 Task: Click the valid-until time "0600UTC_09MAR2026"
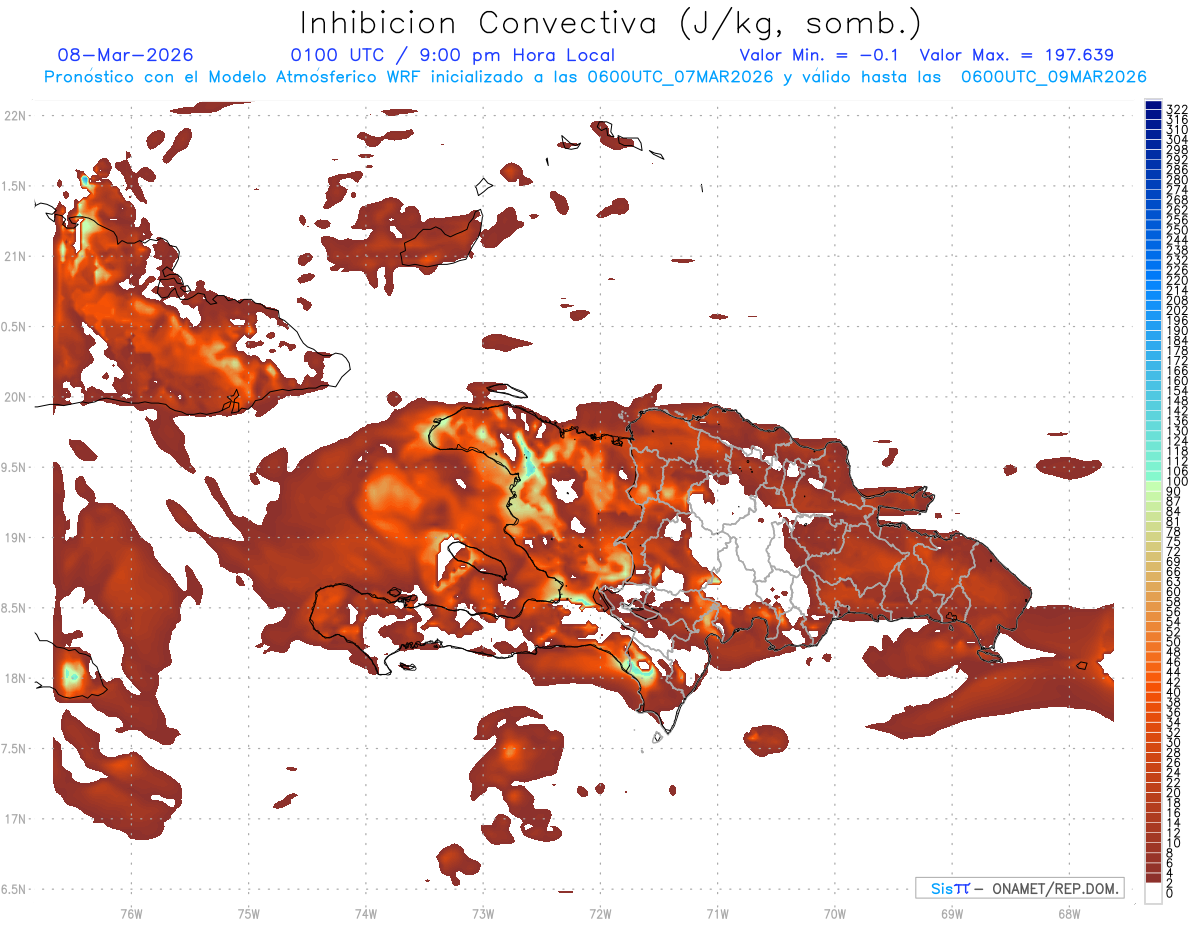1054,77
